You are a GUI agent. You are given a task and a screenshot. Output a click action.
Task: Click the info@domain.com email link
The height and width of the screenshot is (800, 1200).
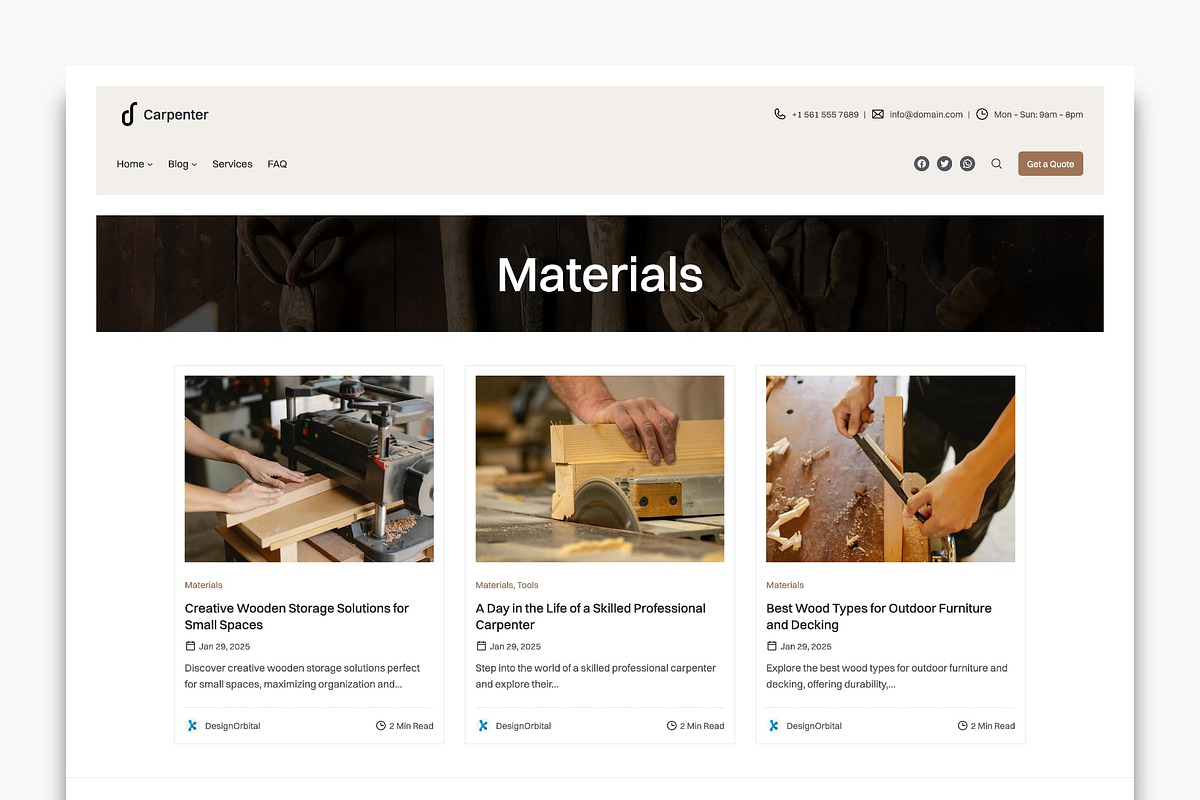(x=926, y=115)
